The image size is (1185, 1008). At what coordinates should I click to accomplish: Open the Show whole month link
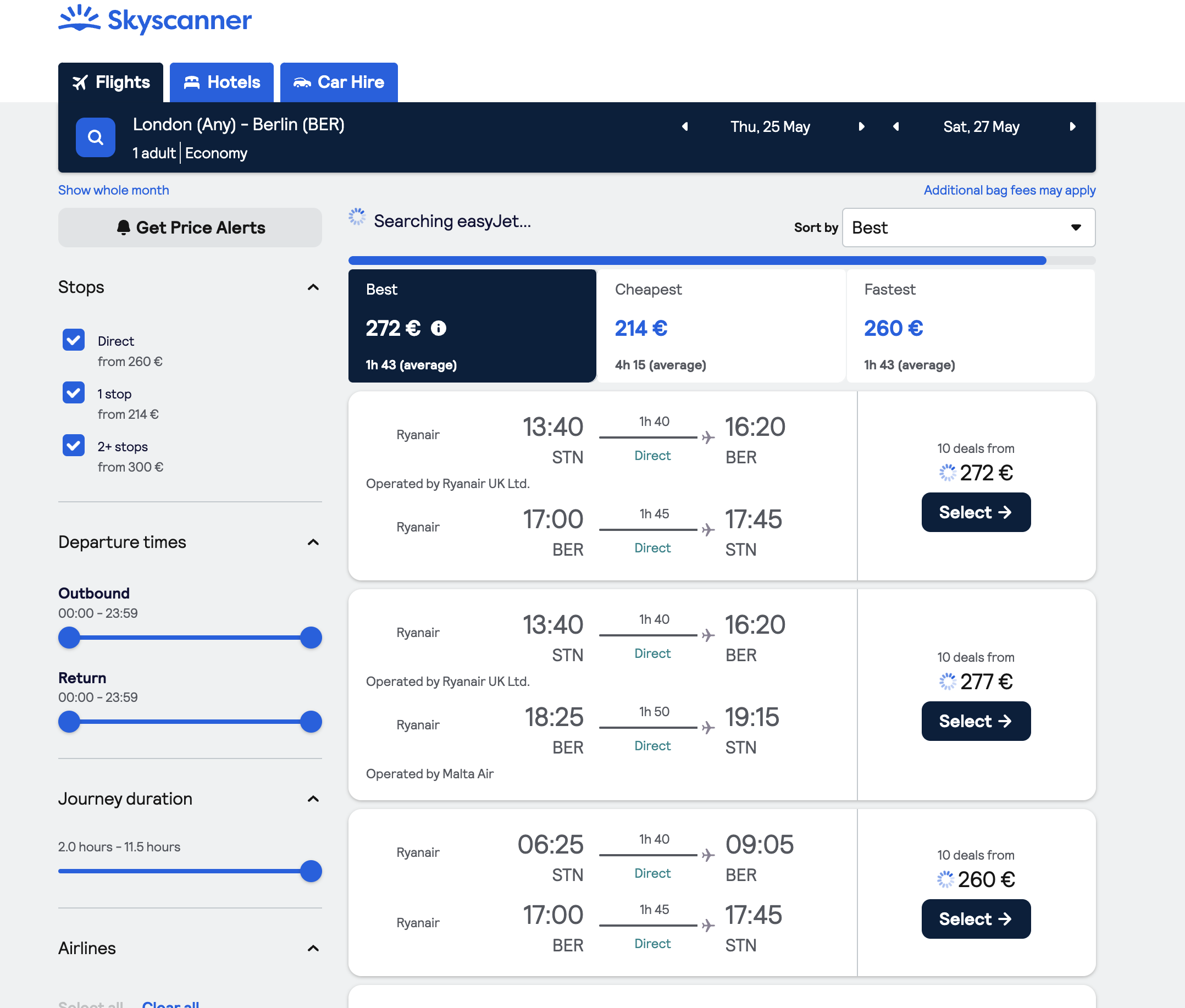114,190
